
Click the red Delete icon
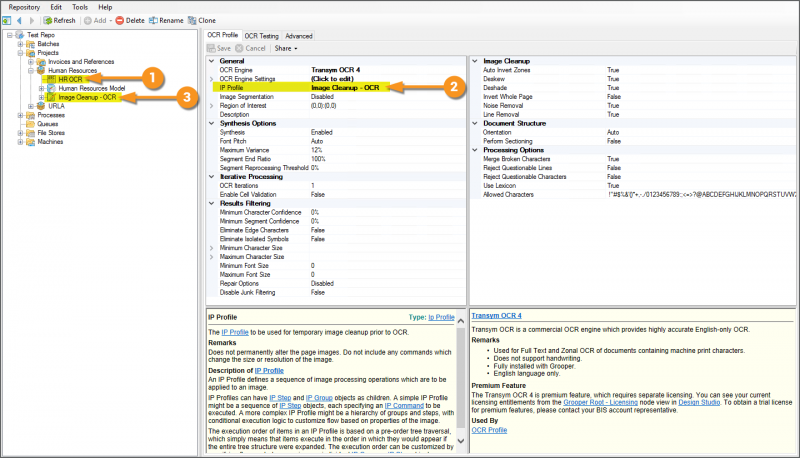point(120,20)
